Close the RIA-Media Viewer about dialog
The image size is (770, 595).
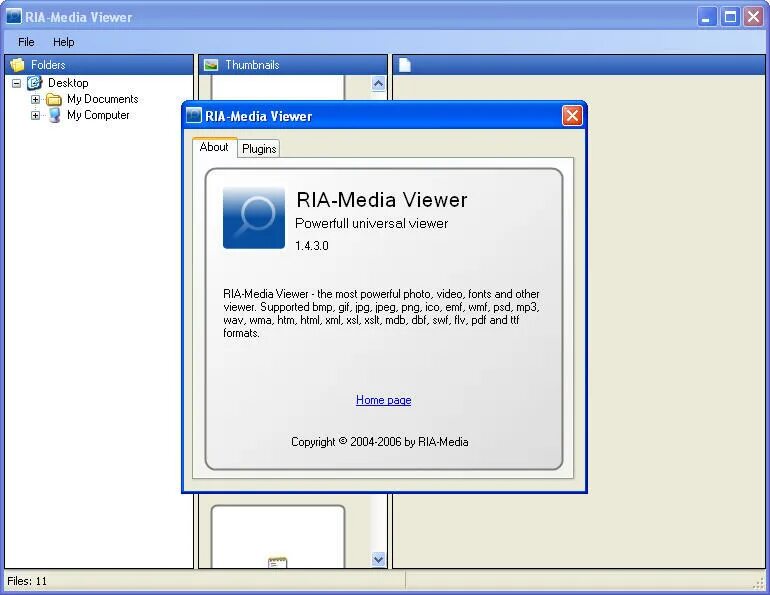click(572, 116)
